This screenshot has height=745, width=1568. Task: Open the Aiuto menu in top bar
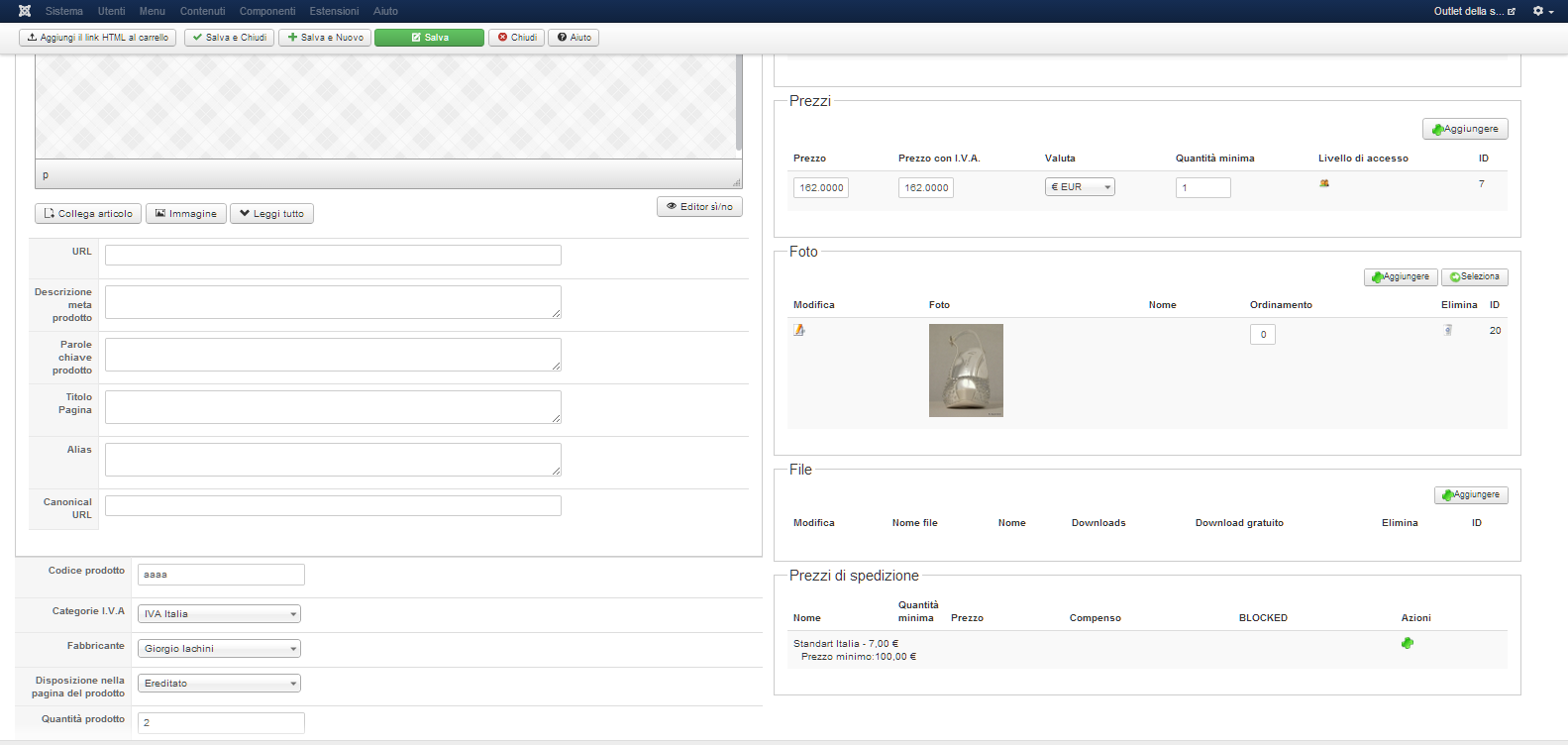coord(385,11)
